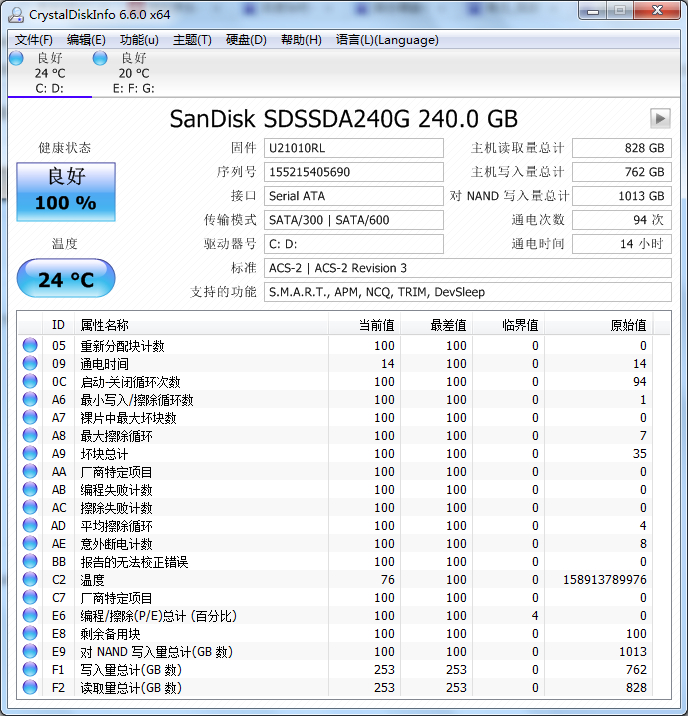Click the status orb of row BB
Image resolution: width=688 pixels, height=716 pixels.
pyautogui.click(x=30, y=561)
